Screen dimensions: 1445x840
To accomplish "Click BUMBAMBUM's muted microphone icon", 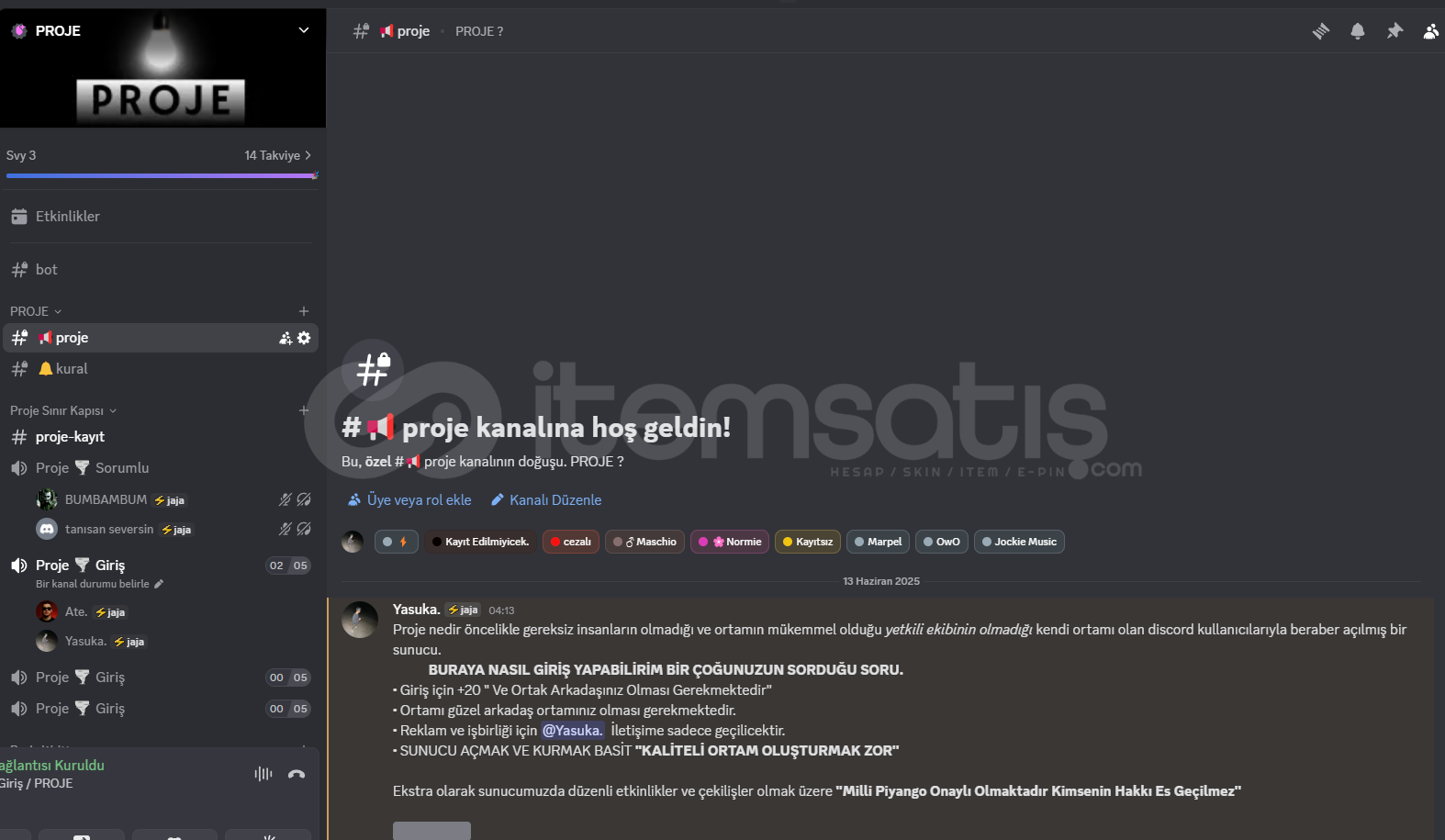I will click(x=286, y=499).
